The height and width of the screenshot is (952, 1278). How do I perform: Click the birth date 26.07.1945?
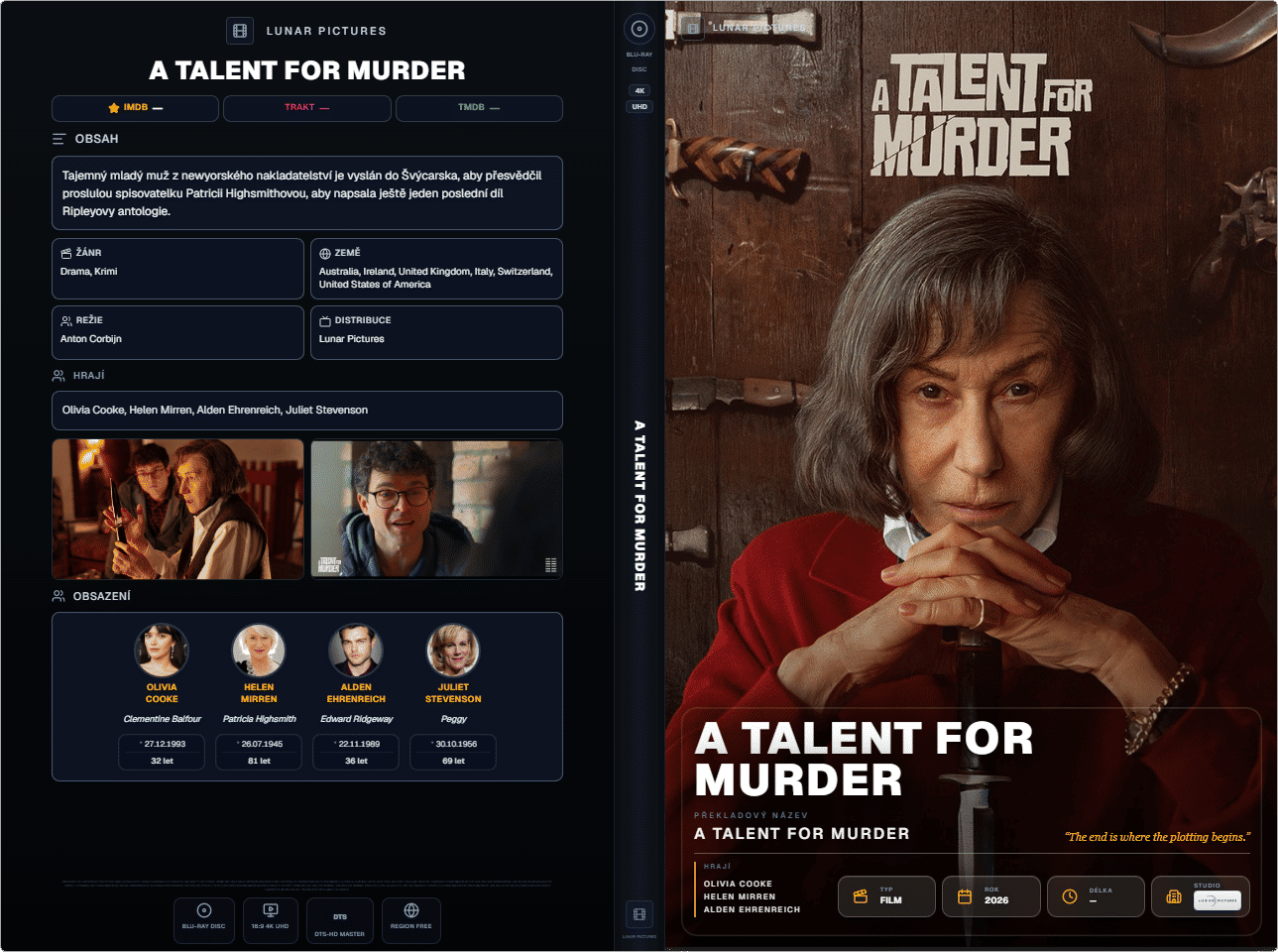[x=262, y=744]
